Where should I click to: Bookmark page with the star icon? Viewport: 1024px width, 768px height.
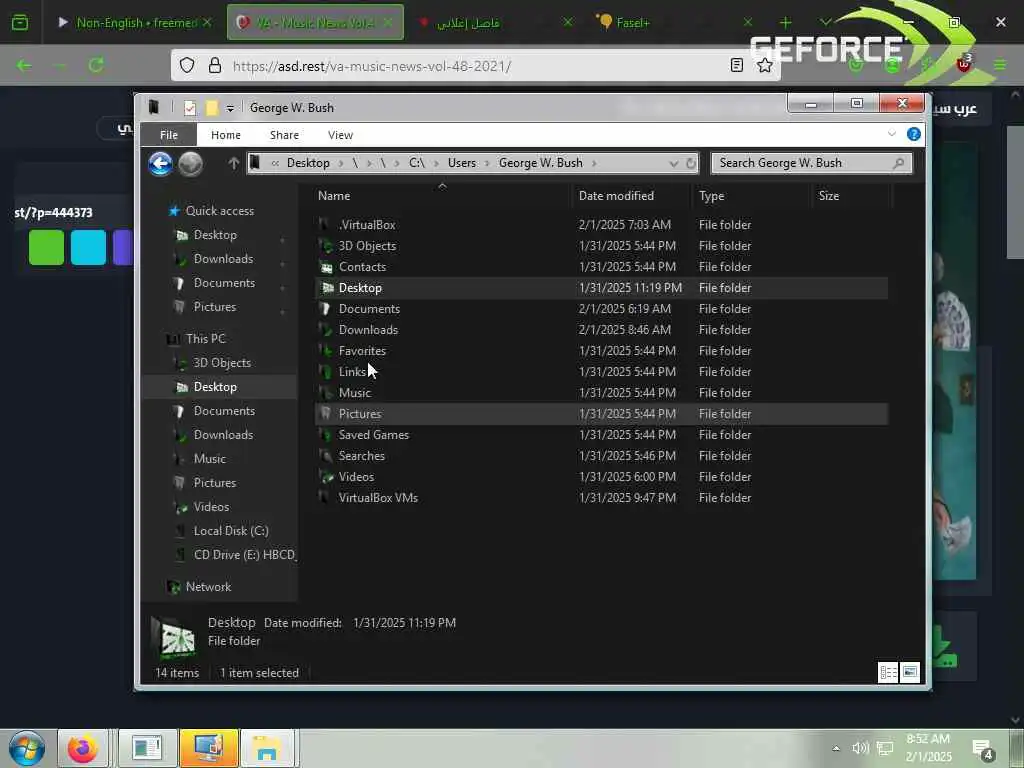[765, 65]
